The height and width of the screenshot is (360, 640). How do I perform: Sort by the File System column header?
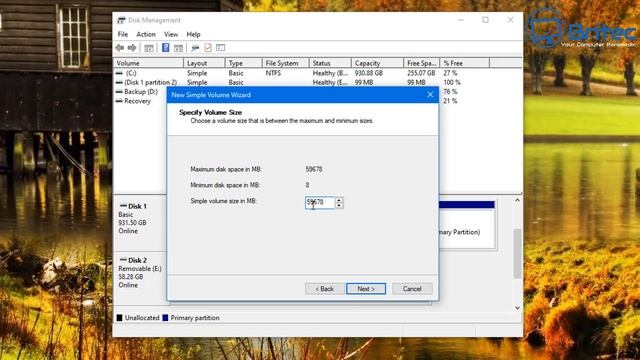(x=286, y=63)
